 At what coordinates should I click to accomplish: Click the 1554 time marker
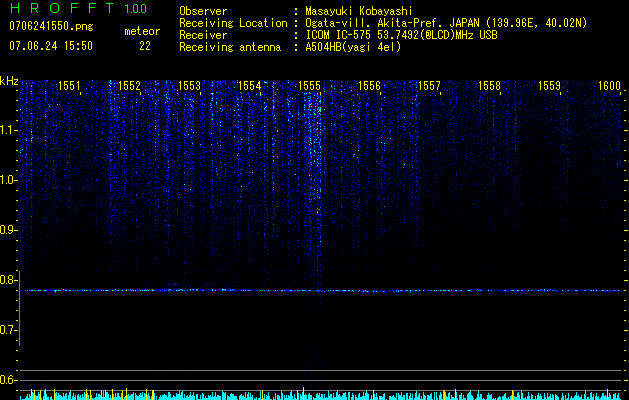coord(250,85)
